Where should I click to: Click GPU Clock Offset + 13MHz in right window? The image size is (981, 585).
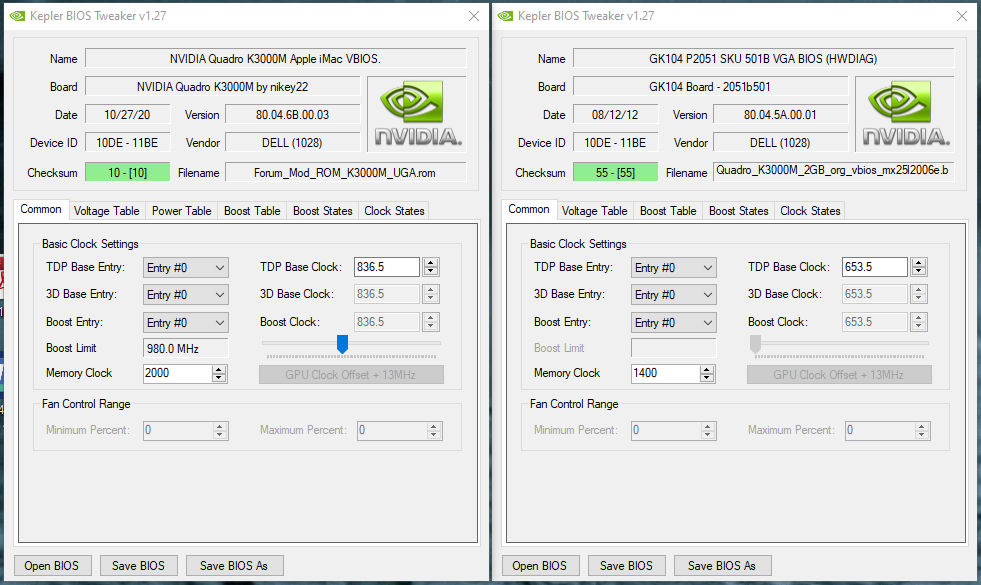click(x=839, y=375)
